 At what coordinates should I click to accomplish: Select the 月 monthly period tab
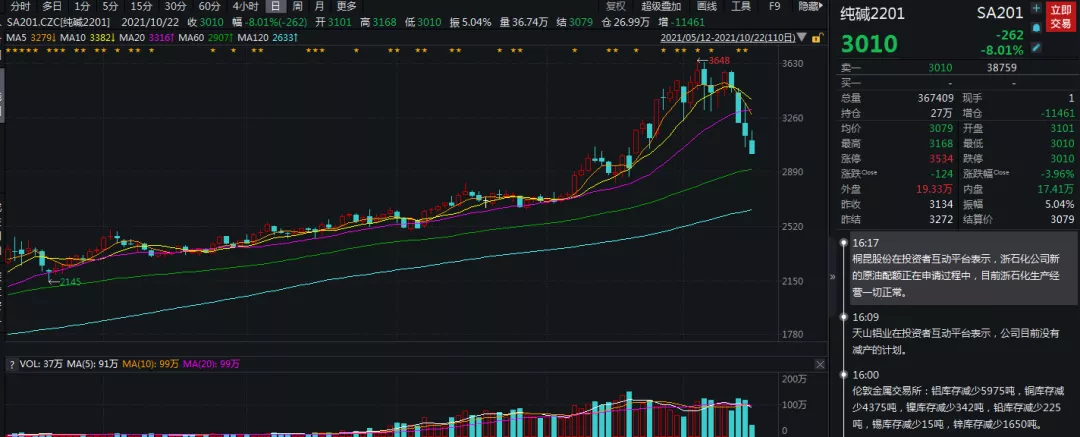coord(319,7)
